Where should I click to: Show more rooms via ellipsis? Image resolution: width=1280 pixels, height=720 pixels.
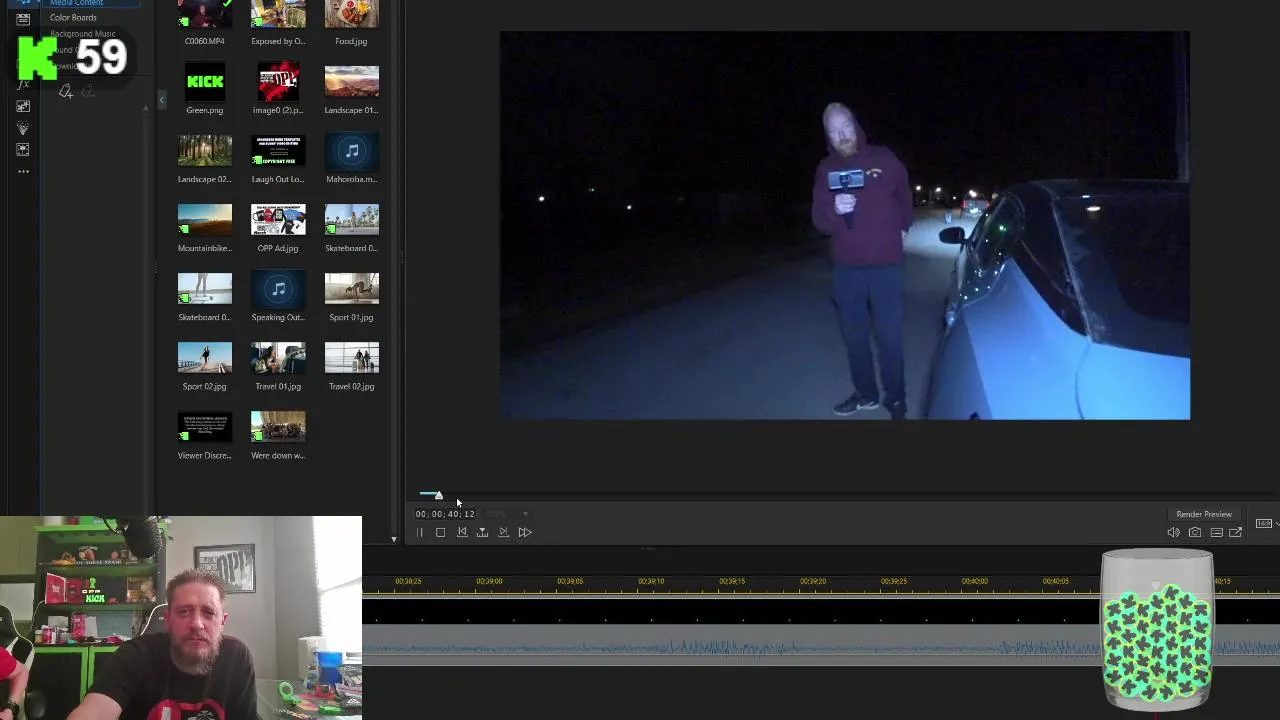pos(23,172)
